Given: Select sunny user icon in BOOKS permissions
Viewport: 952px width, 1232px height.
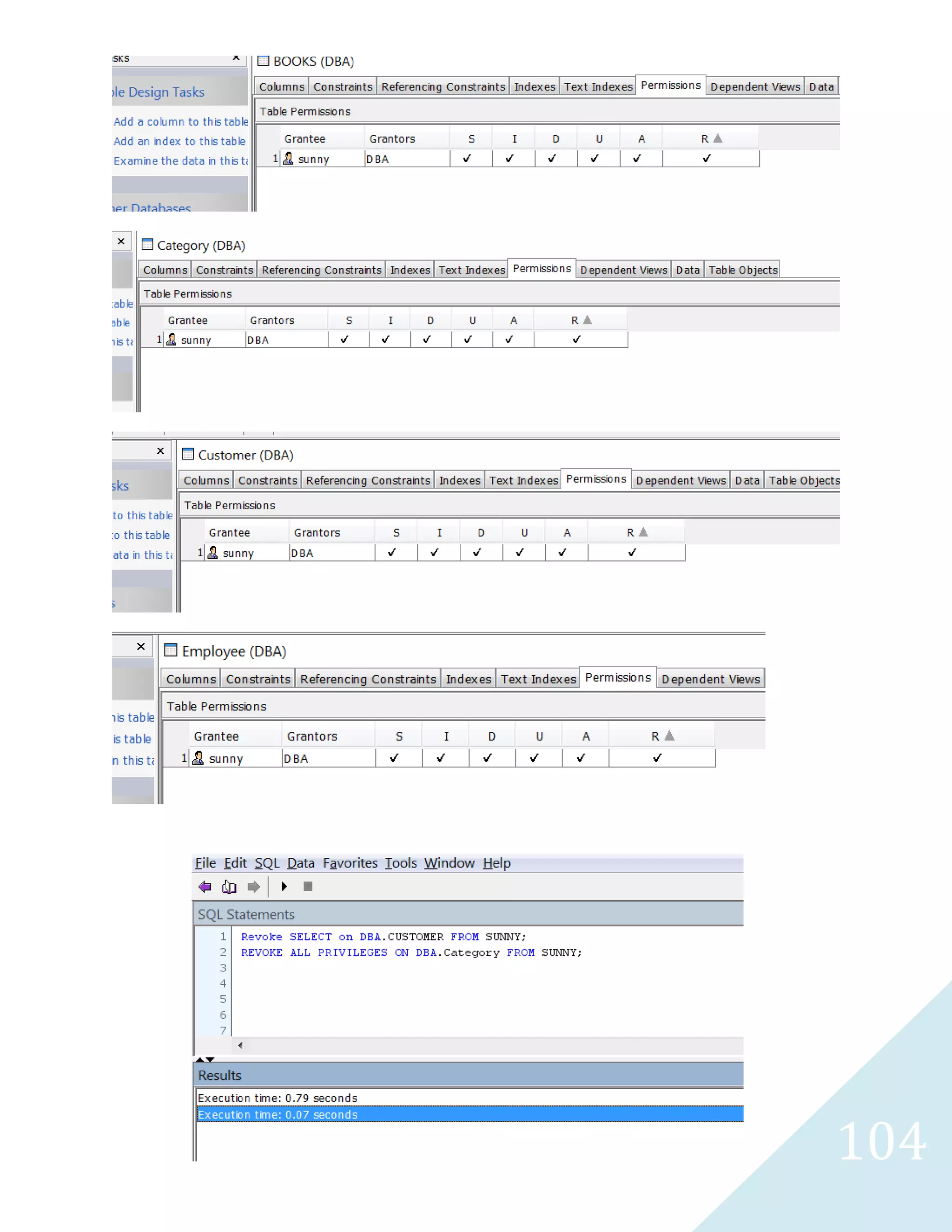Looking at the screenshot, I should (x=288, y=159).
